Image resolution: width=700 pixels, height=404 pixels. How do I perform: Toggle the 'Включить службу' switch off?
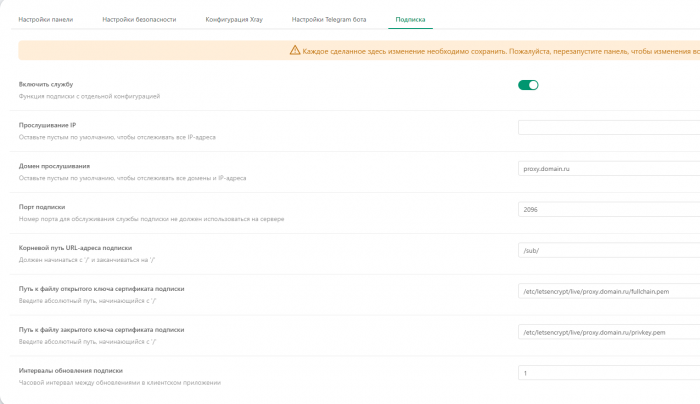click(x=528, y=85)
